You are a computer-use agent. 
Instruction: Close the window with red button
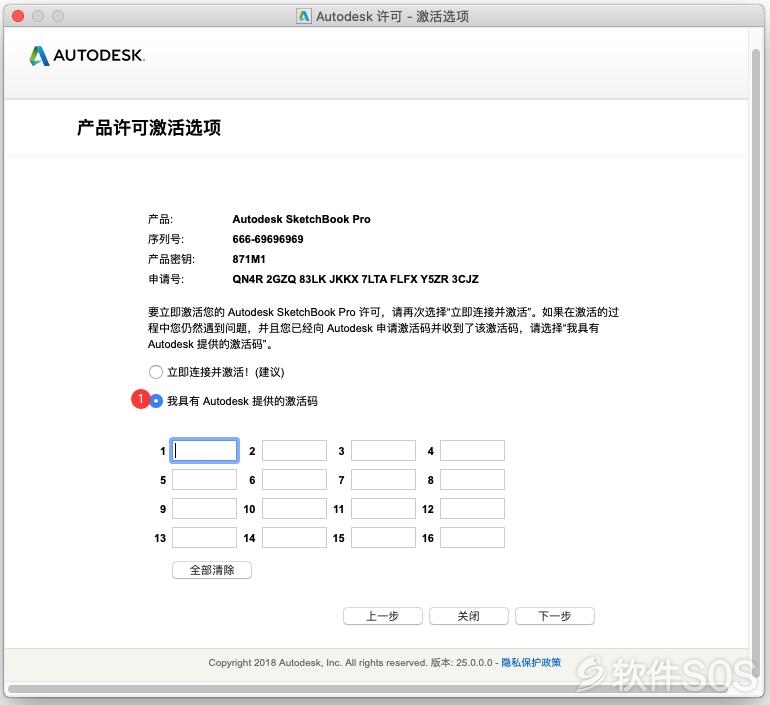coord(18,16)
